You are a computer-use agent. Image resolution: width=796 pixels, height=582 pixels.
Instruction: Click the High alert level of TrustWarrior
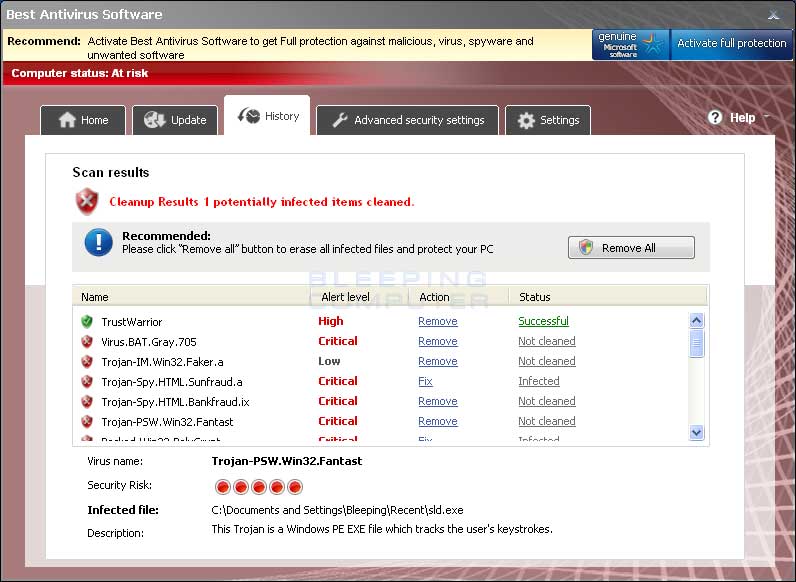330,321
